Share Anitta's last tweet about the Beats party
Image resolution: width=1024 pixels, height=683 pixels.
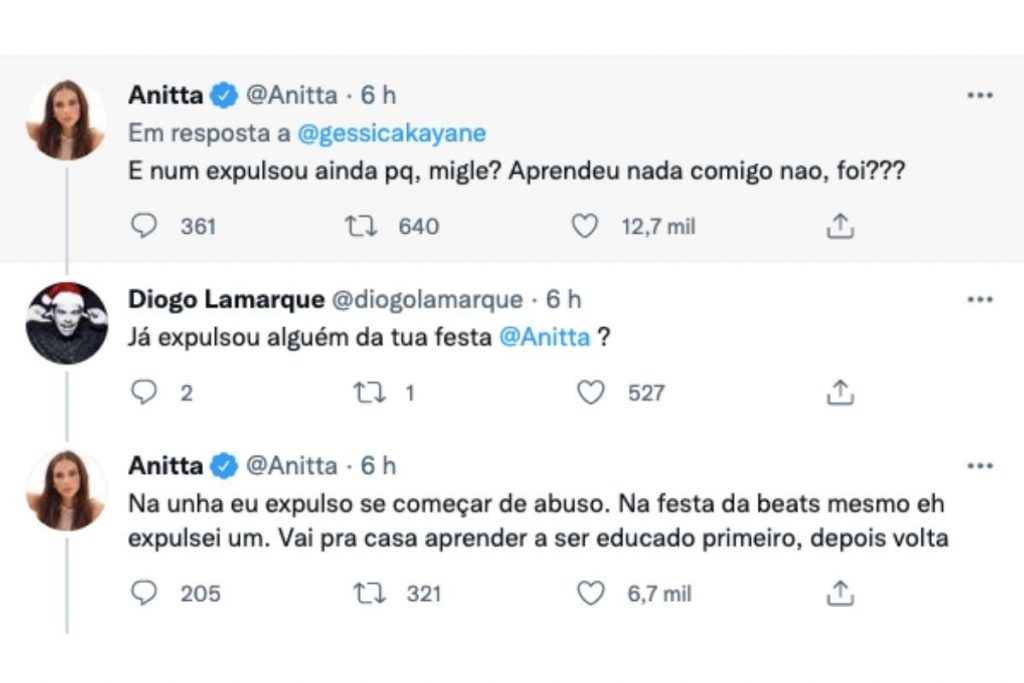click(x=841, y=593)
